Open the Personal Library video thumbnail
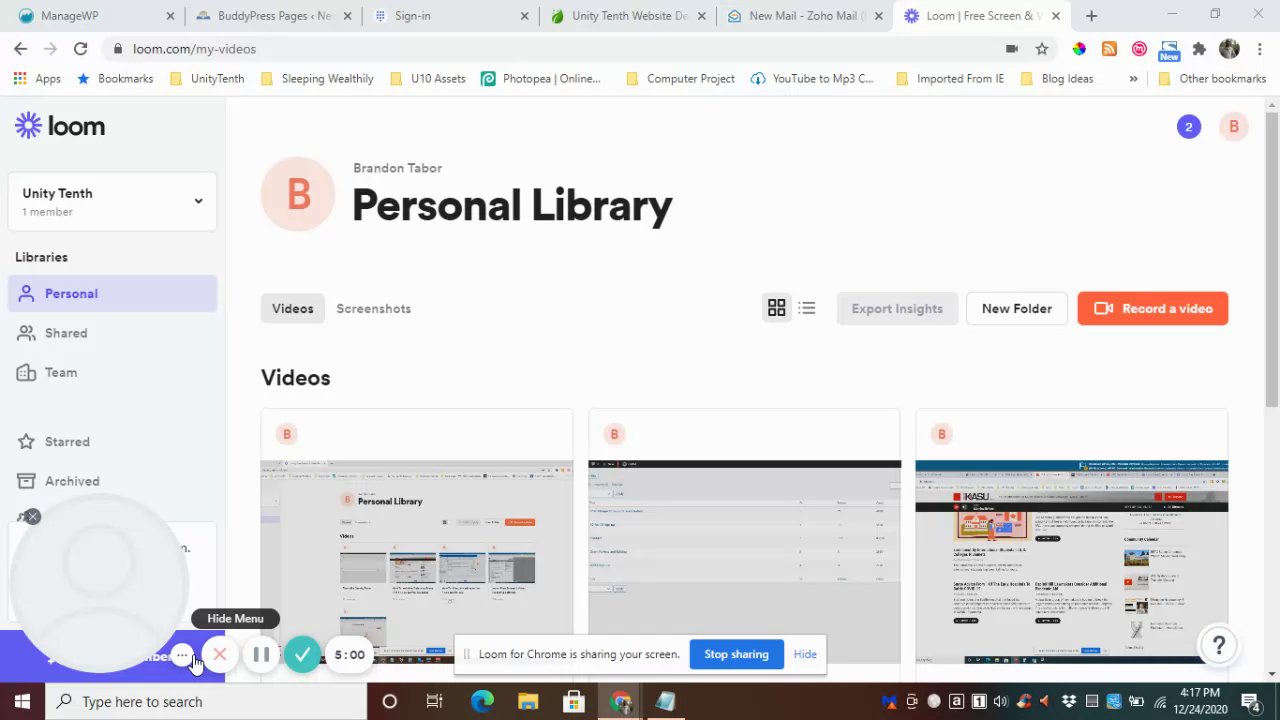This screenshot has height=720, width=1280. pyautogui.click(x=417, y=560)
